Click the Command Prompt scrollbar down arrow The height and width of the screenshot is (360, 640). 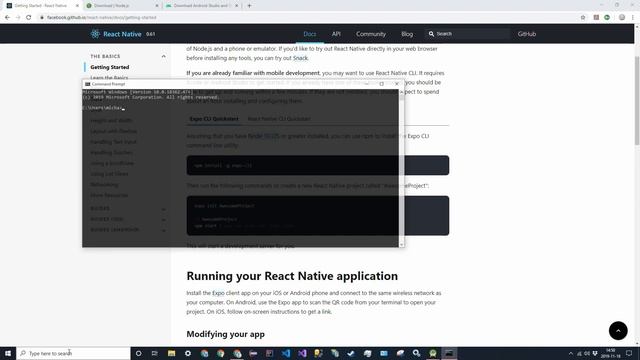[402, 244]
